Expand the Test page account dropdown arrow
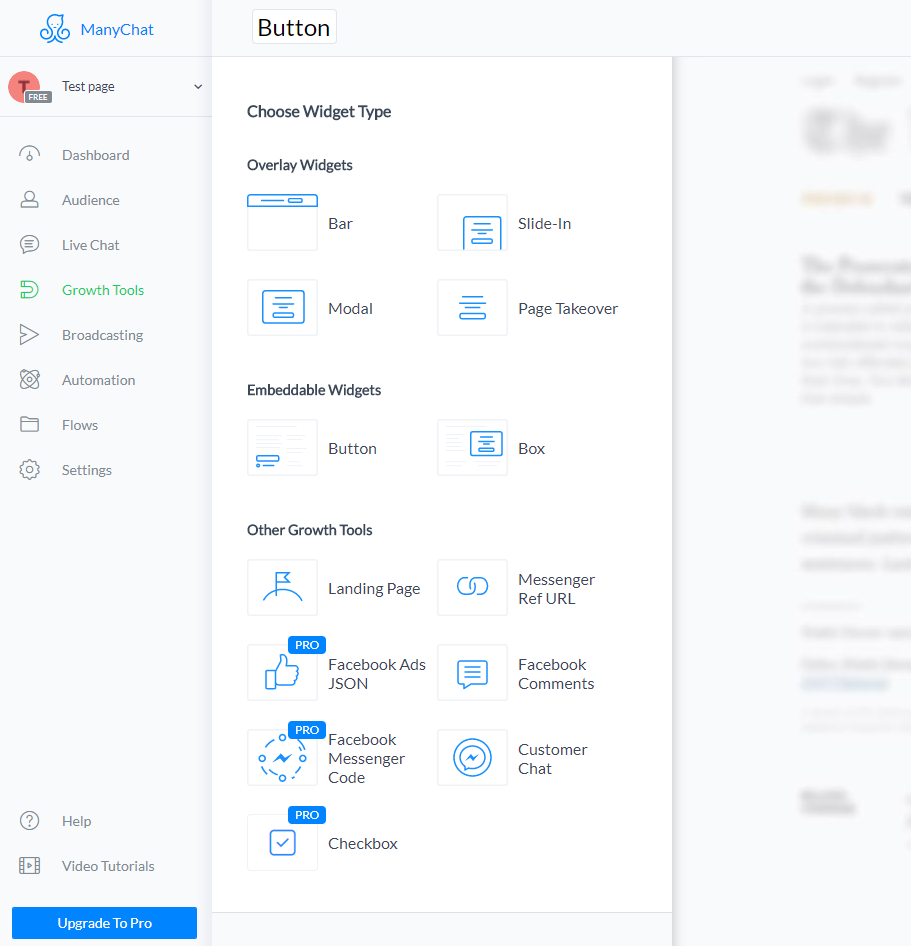 (198, 87)
